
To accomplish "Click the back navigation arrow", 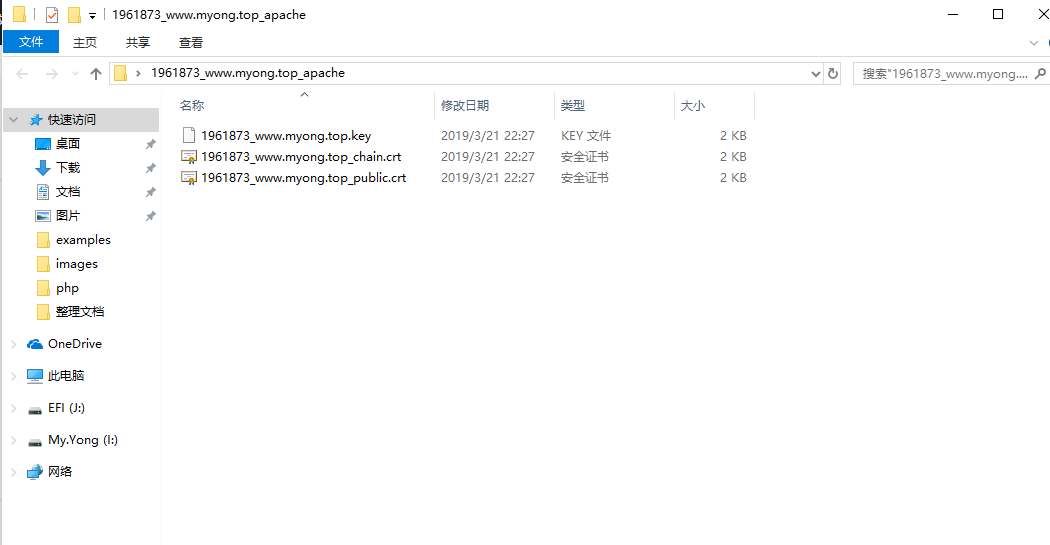I will pyautogui.click(x=22, y=74).
